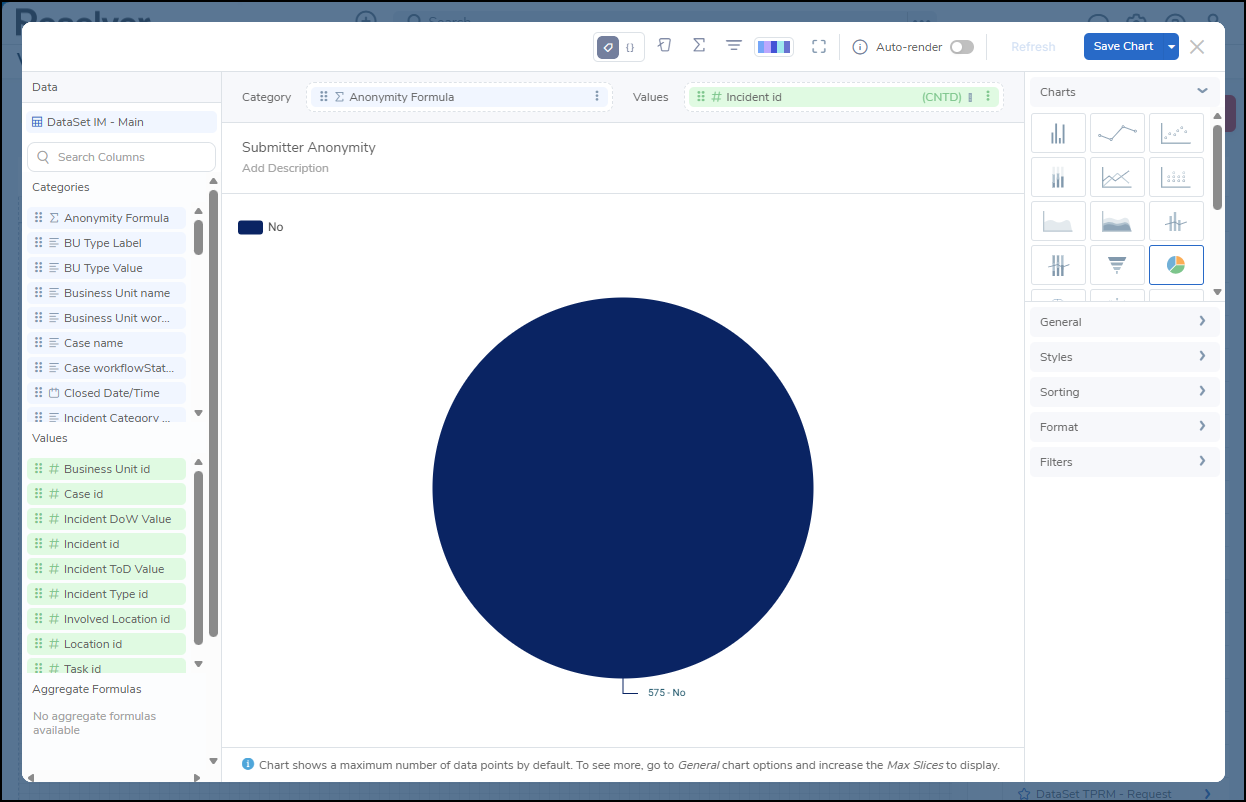Select the Closed Date/Time column

[x=107, y=393]
